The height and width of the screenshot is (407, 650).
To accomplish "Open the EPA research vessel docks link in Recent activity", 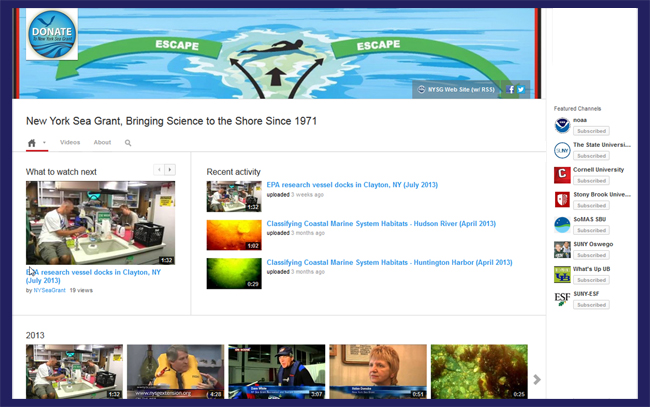I will point(352,185).
